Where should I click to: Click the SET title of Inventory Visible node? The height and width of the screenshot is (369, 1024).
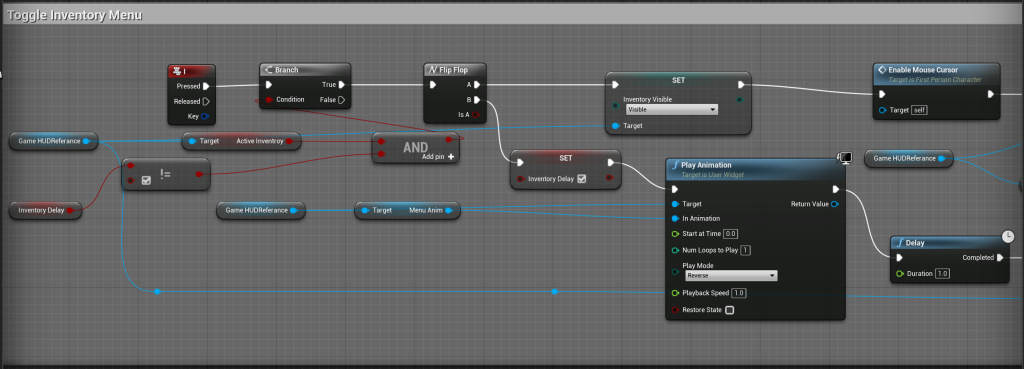pos(679,80)
